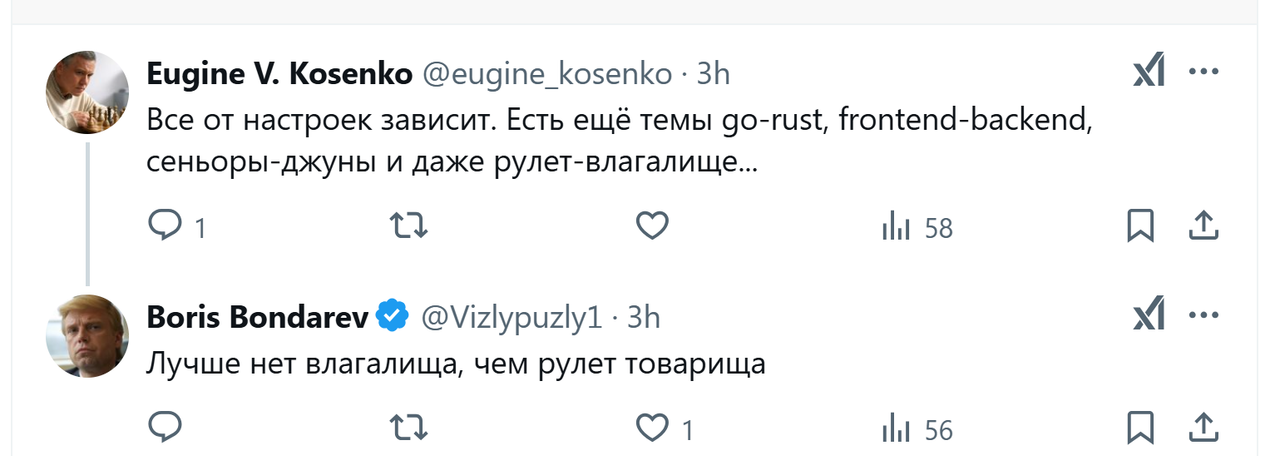Open the @eugine_kosenko profile handle
Image resolution: width=1280 pixels, height=456 pixels.
548,74
